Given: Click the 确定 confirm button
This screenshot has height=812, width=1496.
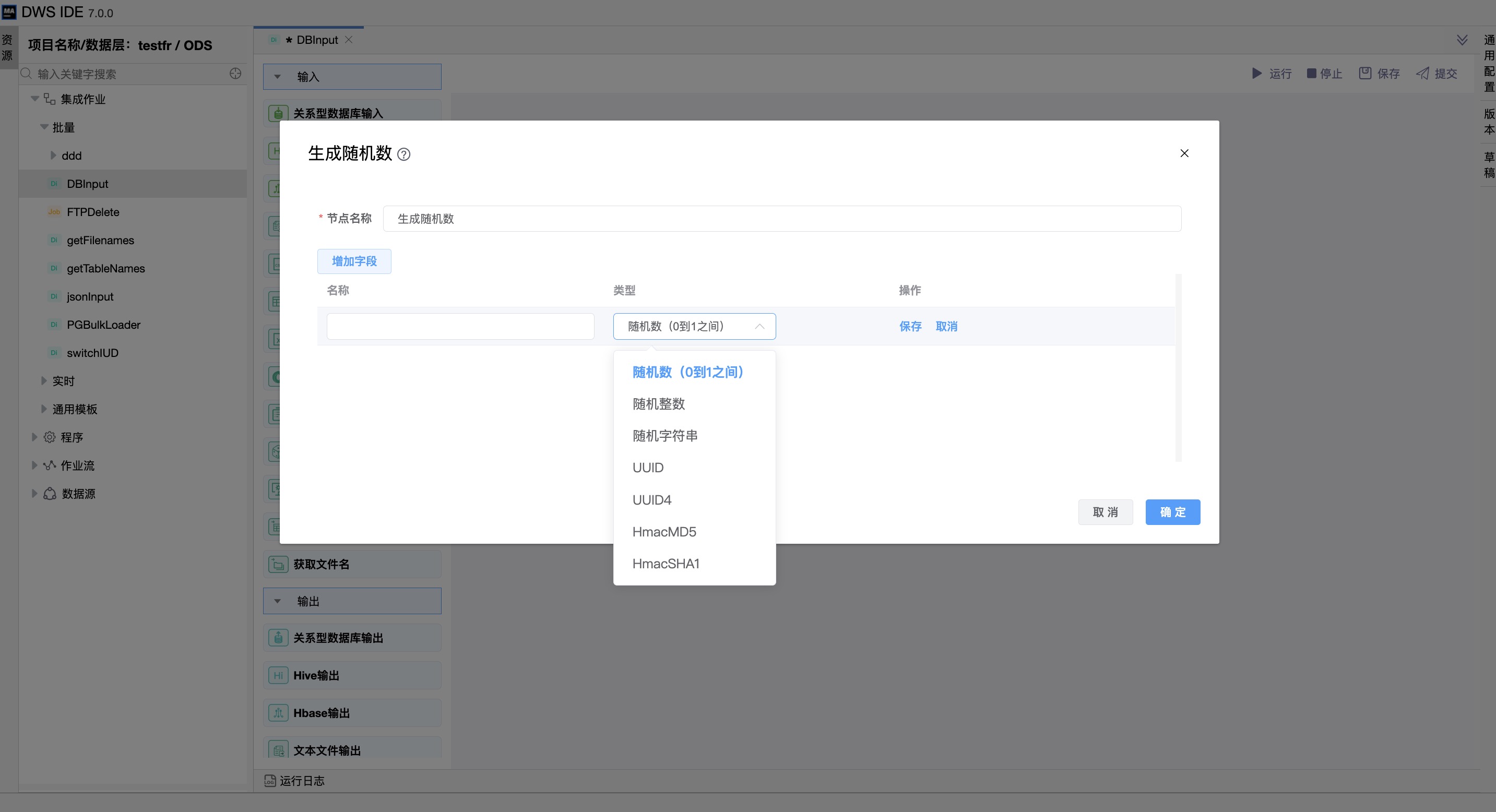Looking at the screenshot, I should [x=1172, y=512].
